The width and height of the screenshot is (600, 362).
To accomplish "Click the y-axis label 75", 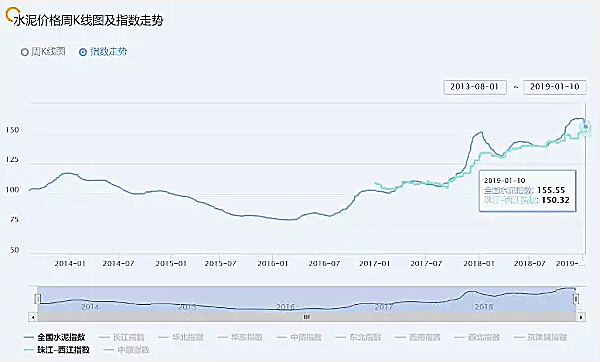I will (14, 220).
